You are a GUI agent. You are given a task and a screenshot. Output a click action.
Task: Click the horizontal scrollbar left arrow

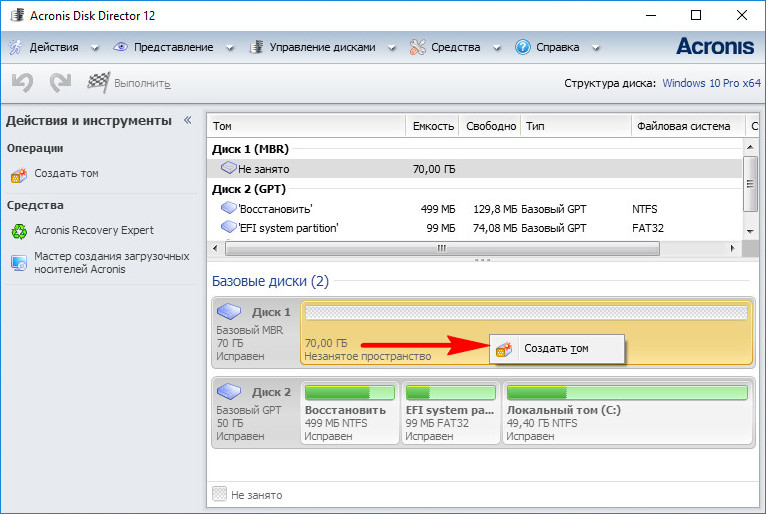(x=215, y=248)
